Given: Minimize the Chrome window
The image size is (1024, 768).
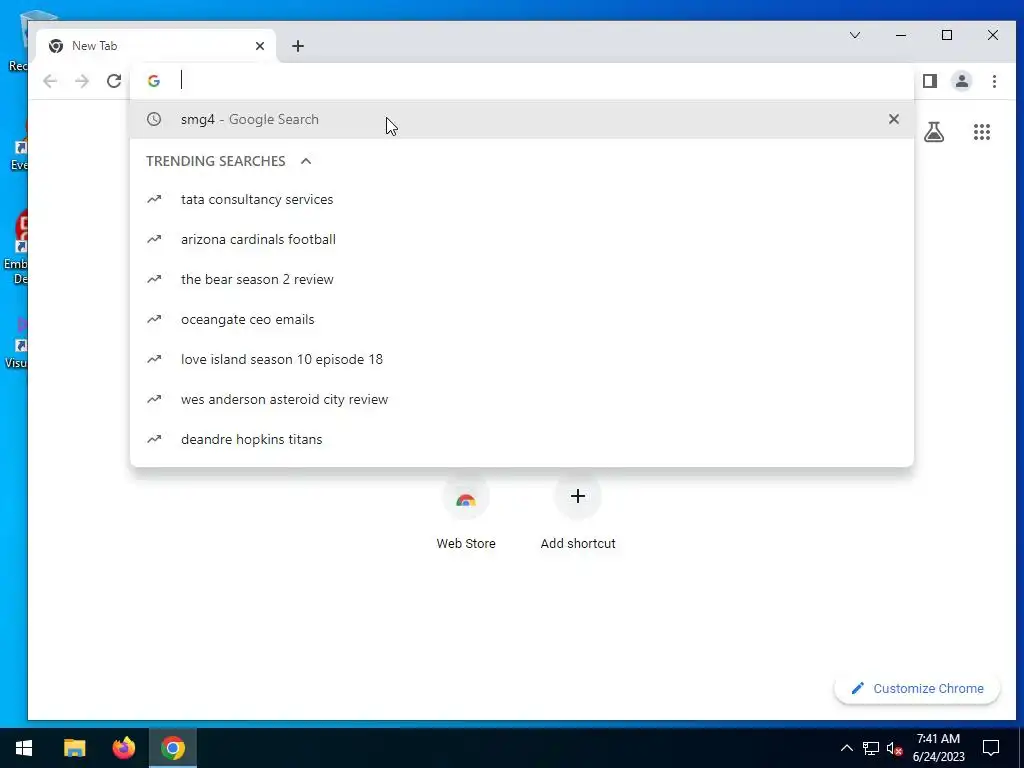Looking at the screenshot, I should (x=901, y=35).
